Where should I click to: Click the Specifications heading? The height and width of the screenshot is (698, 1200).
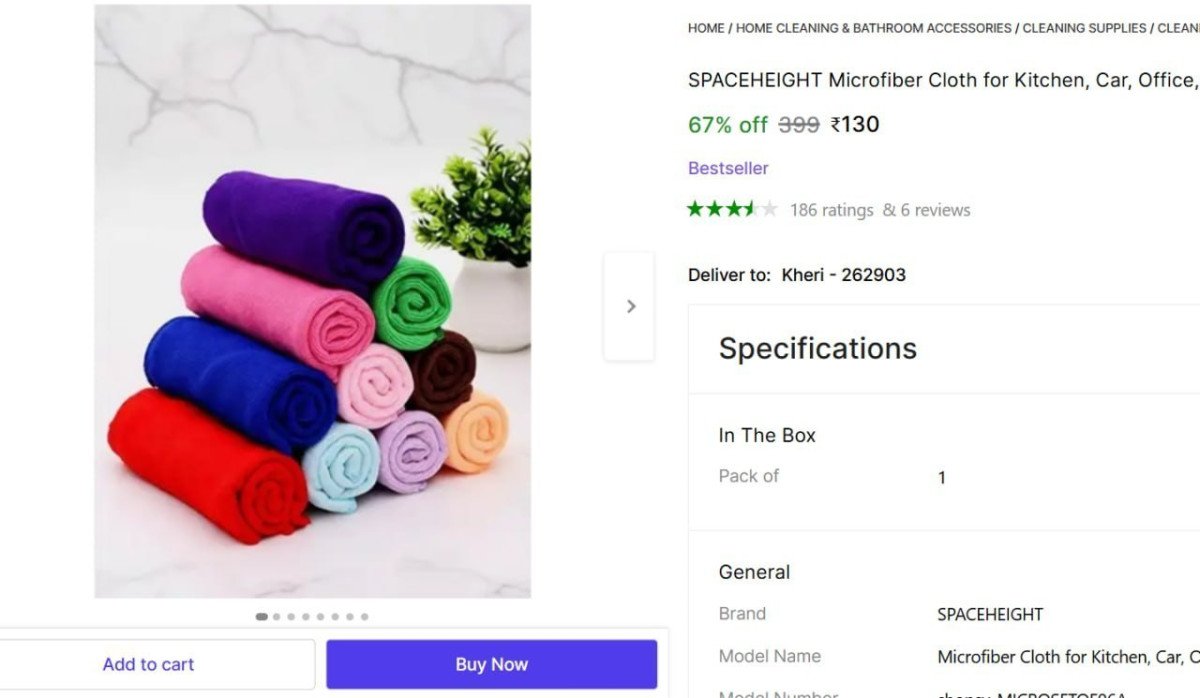(817, 348)
